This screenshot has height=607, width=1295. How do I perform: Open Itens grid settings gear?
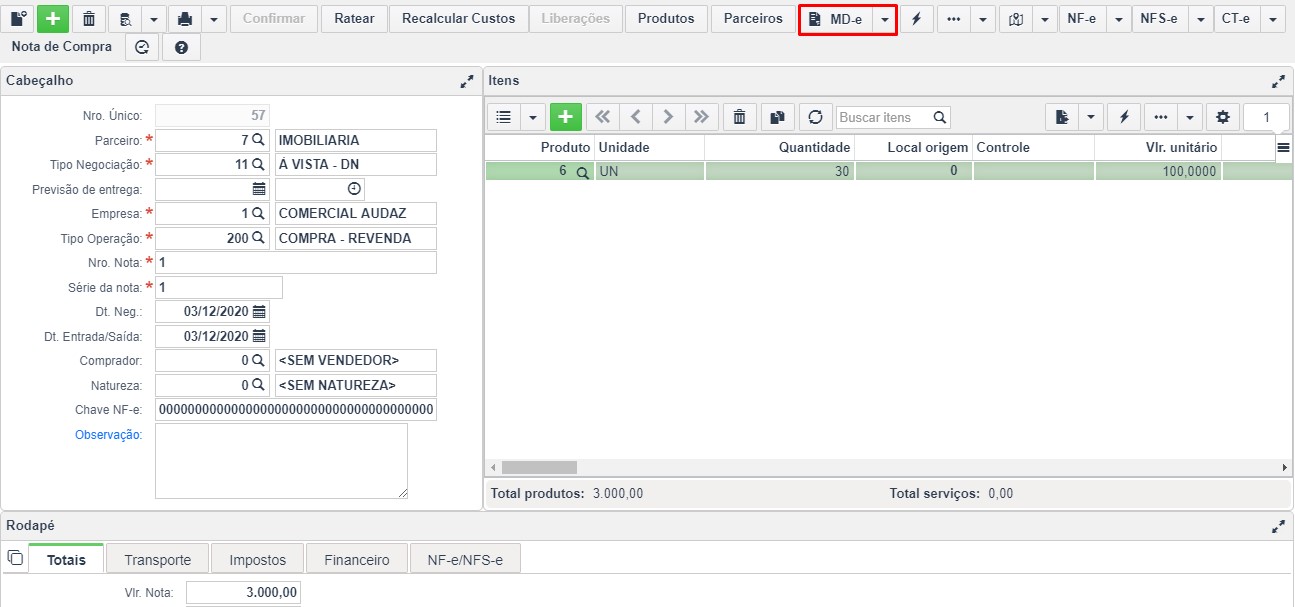[1222, 117]
